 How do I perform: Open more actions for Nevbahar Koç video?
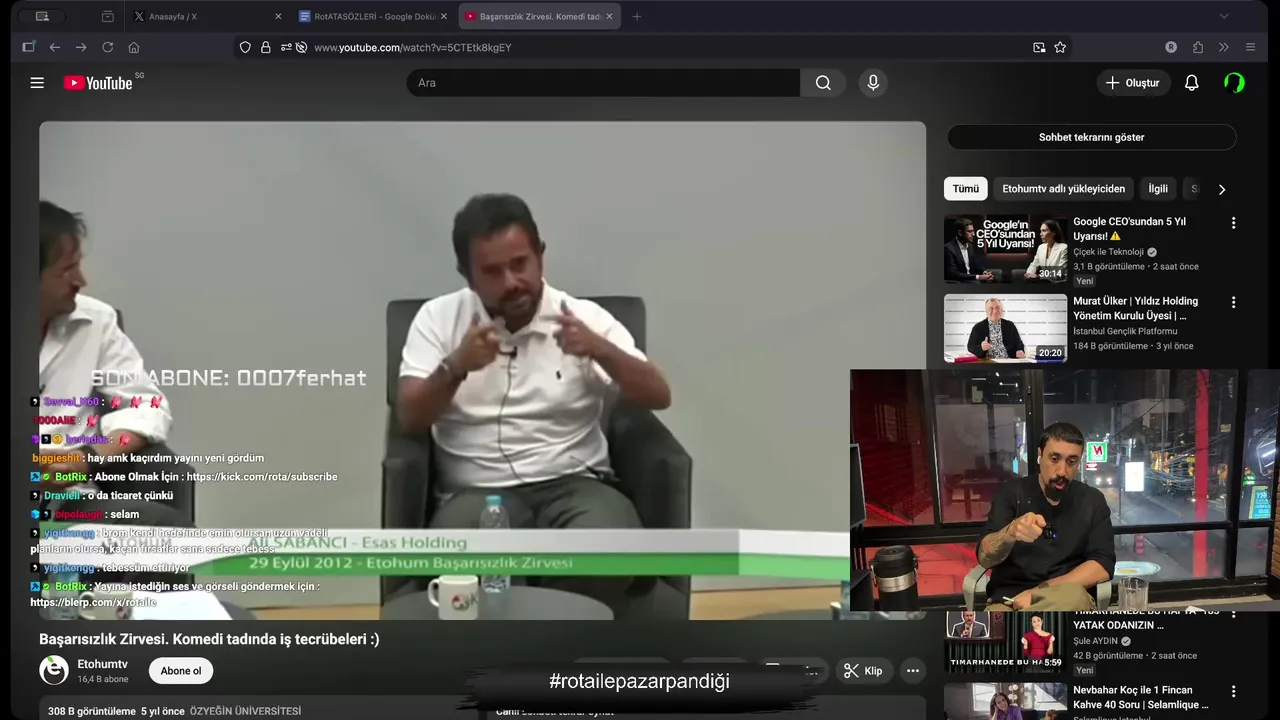click(1233, 691)
